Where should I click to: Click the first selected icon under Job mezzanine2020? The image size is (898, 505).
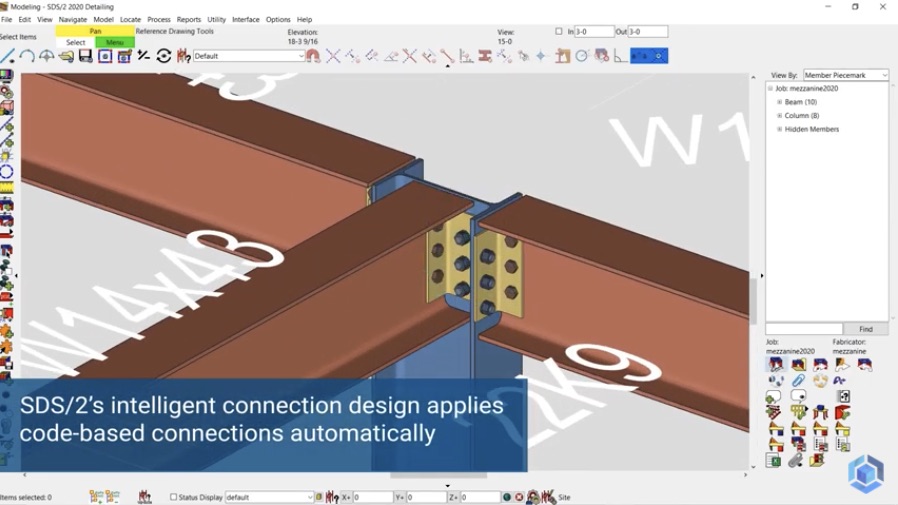click(775, 364)
